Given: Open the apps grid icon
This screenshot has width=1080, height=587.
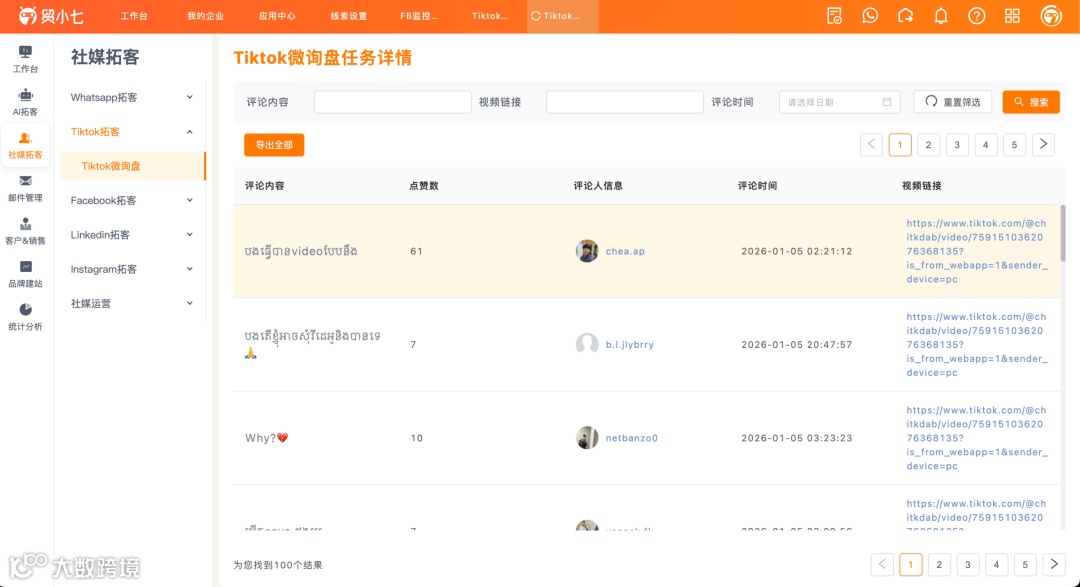Looking at the screenshot, I should tap(1012, 16).
